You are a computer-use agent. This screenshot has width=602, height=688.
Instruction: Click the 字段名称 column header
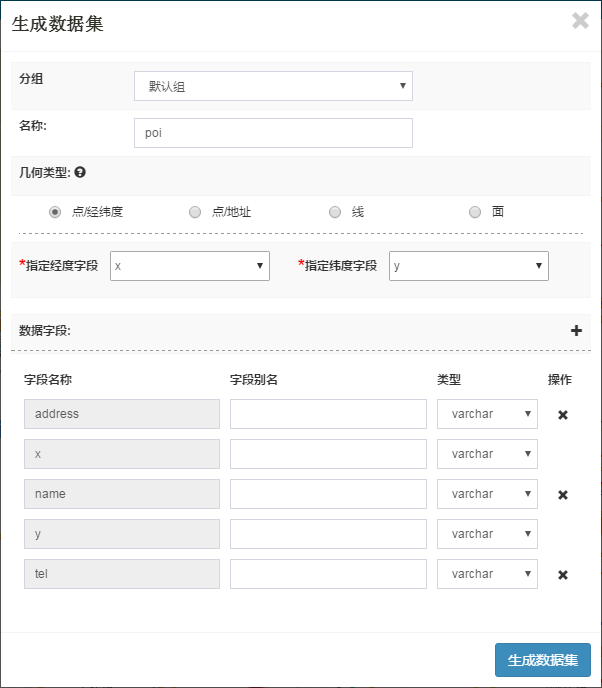[48, 380]
